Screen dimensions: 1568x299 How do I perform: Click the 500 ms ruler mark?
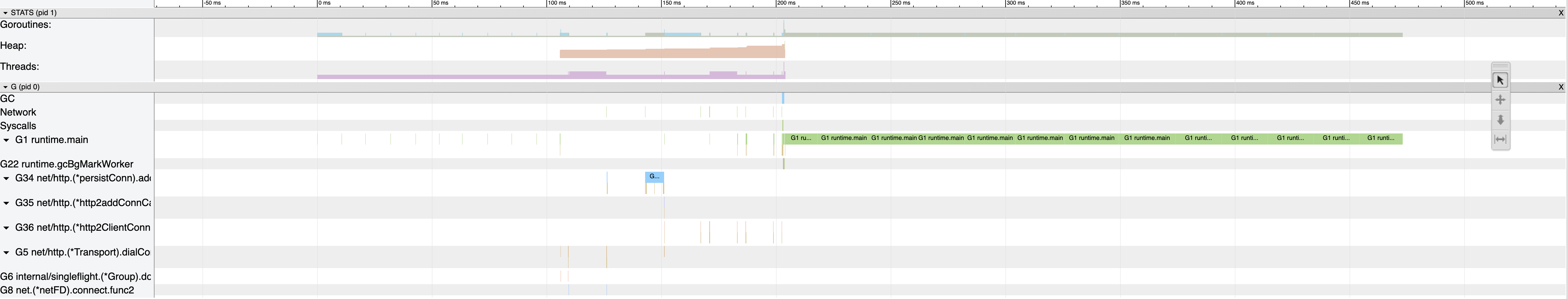click(x=1474, y=3)
